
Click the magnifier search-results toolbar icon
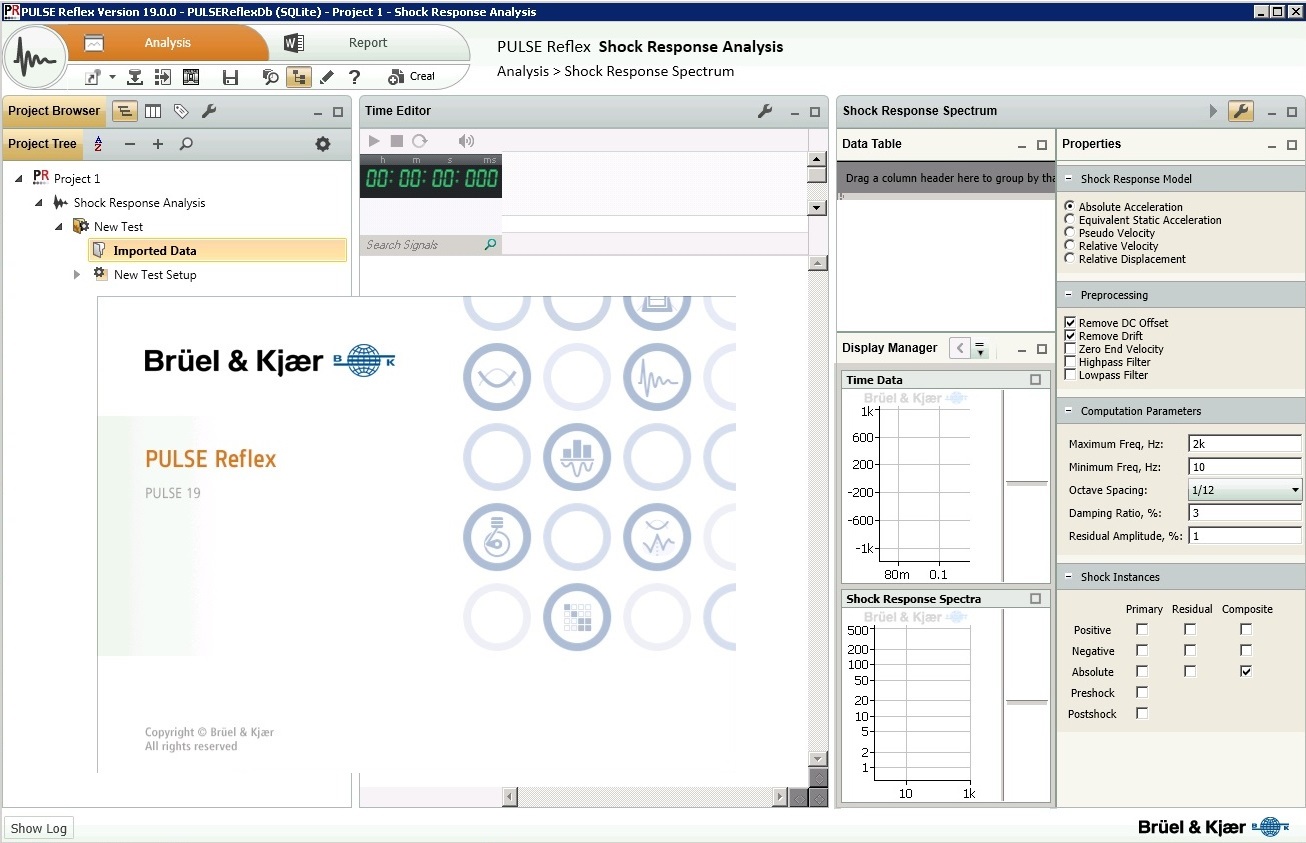click(x=270, y=77)
